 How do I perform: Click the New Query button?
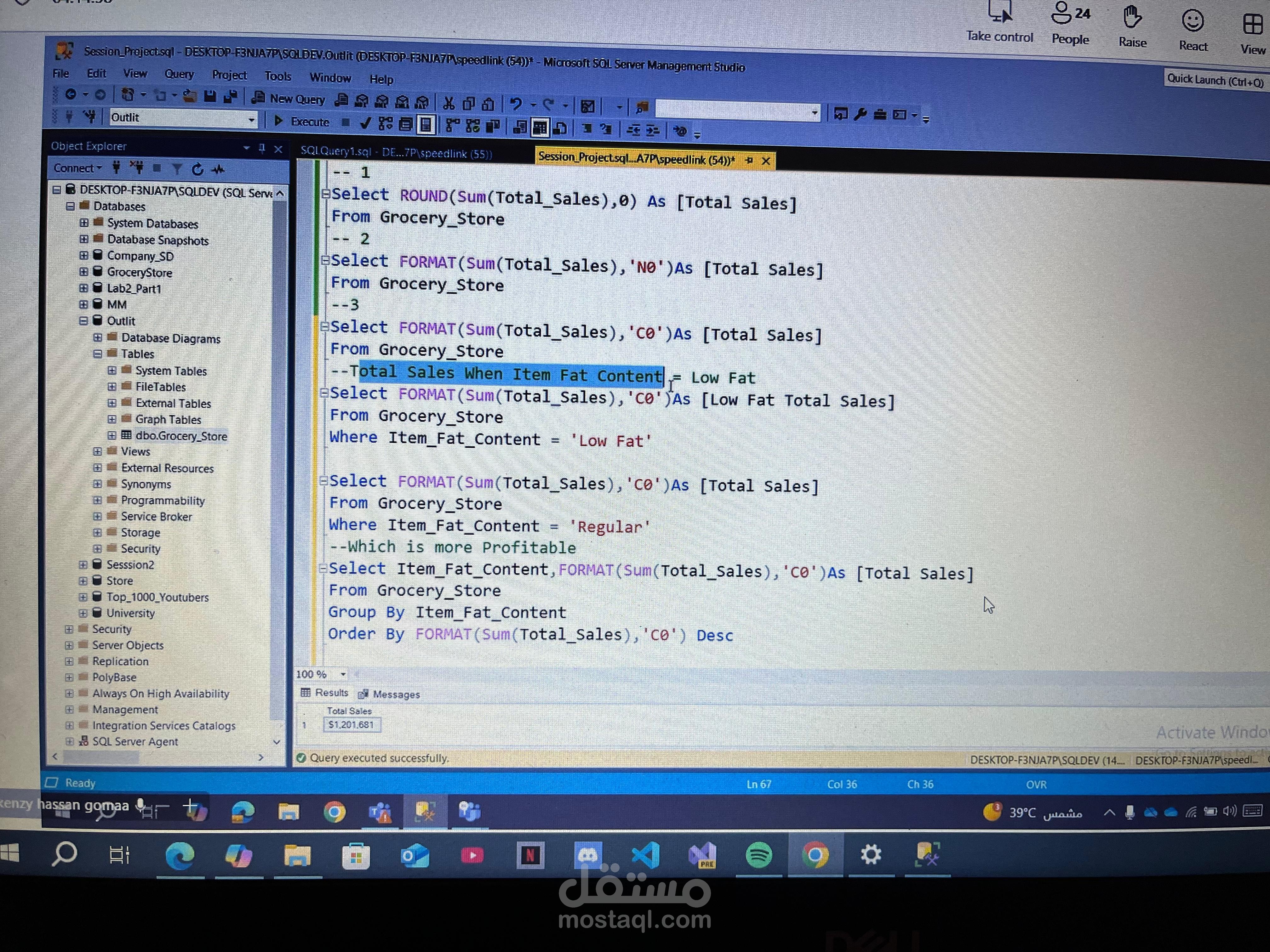click(x=289, y=99)
